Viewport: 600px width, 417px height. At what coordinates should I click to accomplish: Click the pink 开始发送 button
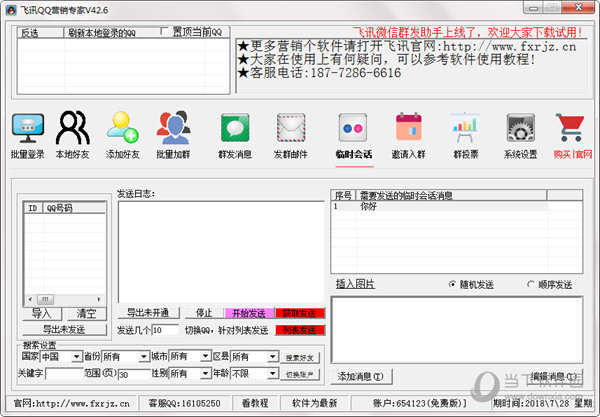click(x=249, y=313)
